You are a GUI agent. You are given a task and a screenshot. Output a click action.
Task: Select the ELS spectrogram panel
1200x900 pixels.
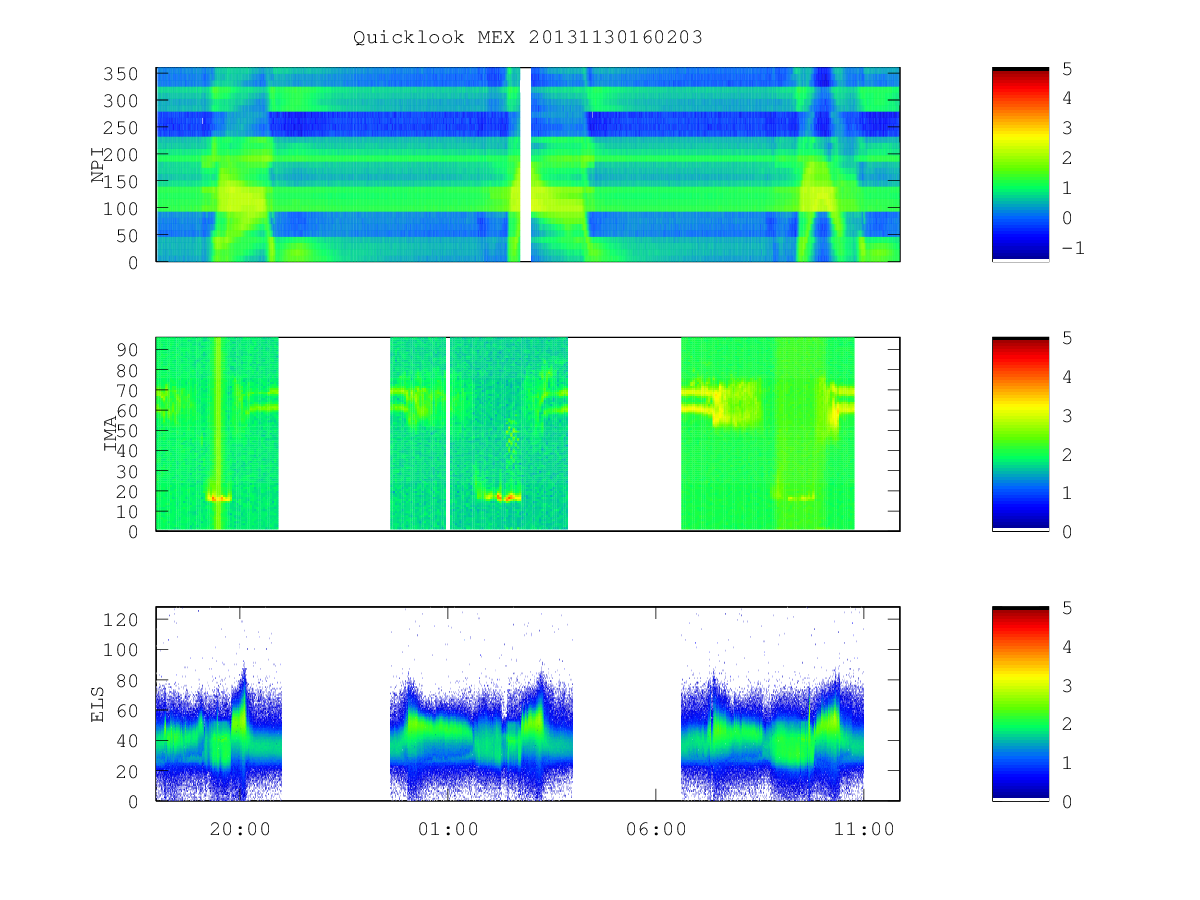[528, 704]
